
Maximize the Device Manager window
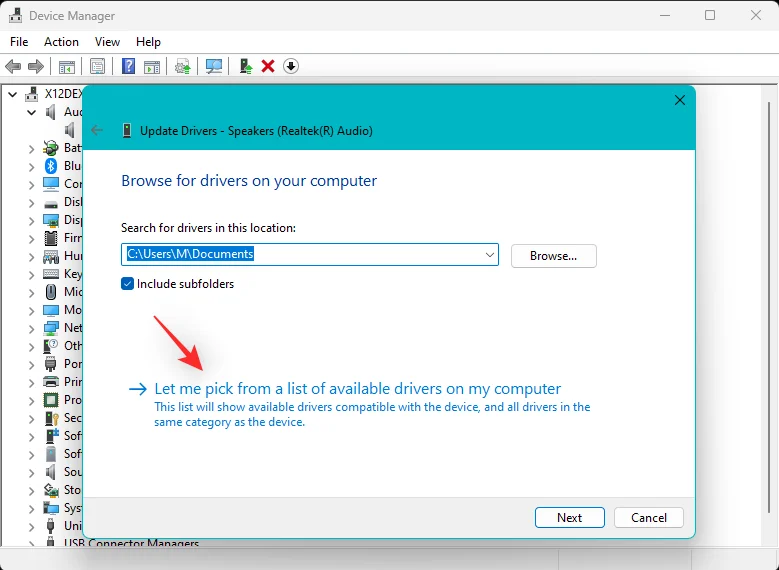pyautogui.click(x=710, y=15)
